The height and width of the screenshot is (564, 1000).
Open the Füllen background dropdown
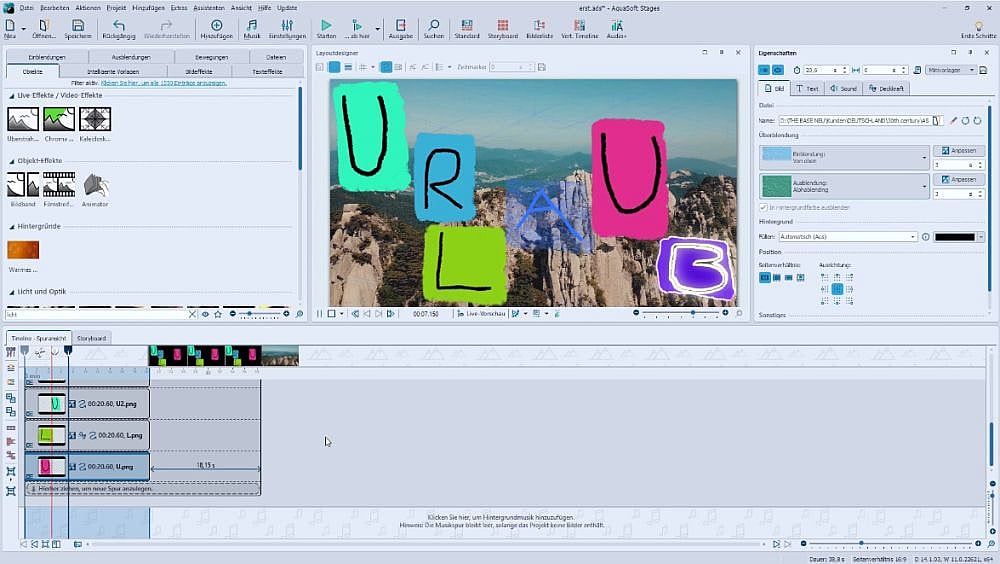click(x=913, y=237)
